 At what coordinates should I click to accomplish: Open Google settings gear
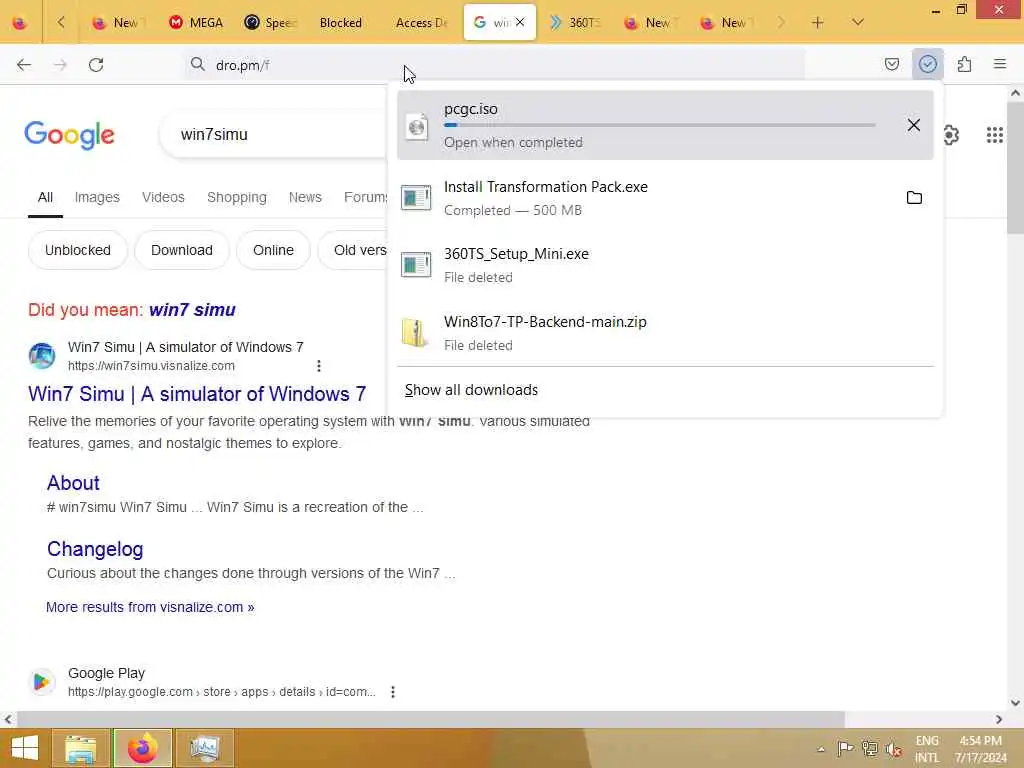click(x=951, y=135)
